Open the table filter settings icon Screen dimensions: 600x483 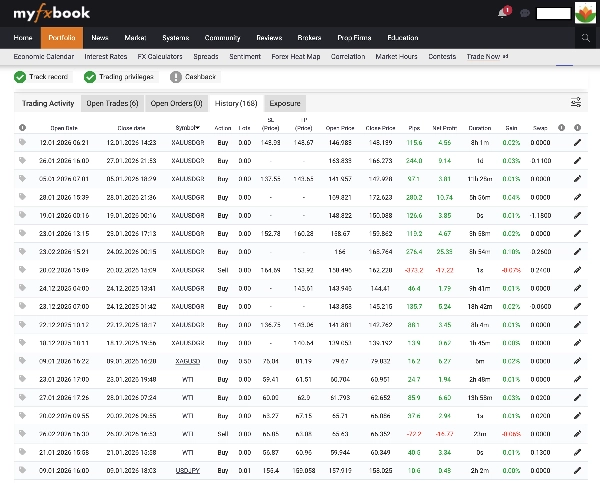coord(576,102)
